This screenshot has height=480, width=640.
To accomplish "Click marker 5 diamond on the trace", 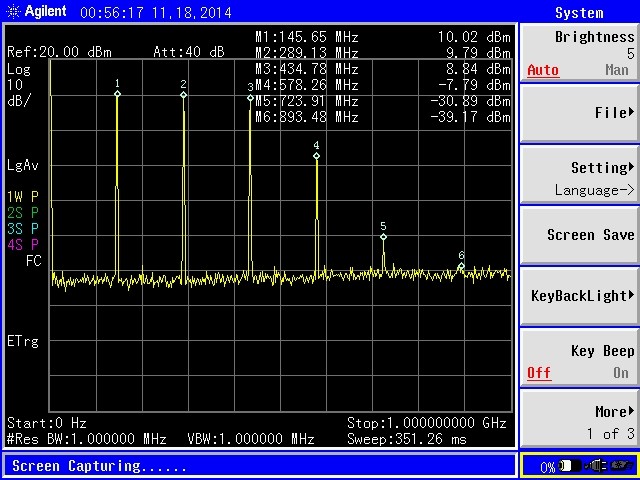I will pyautogui.click(x=383, y=237).
